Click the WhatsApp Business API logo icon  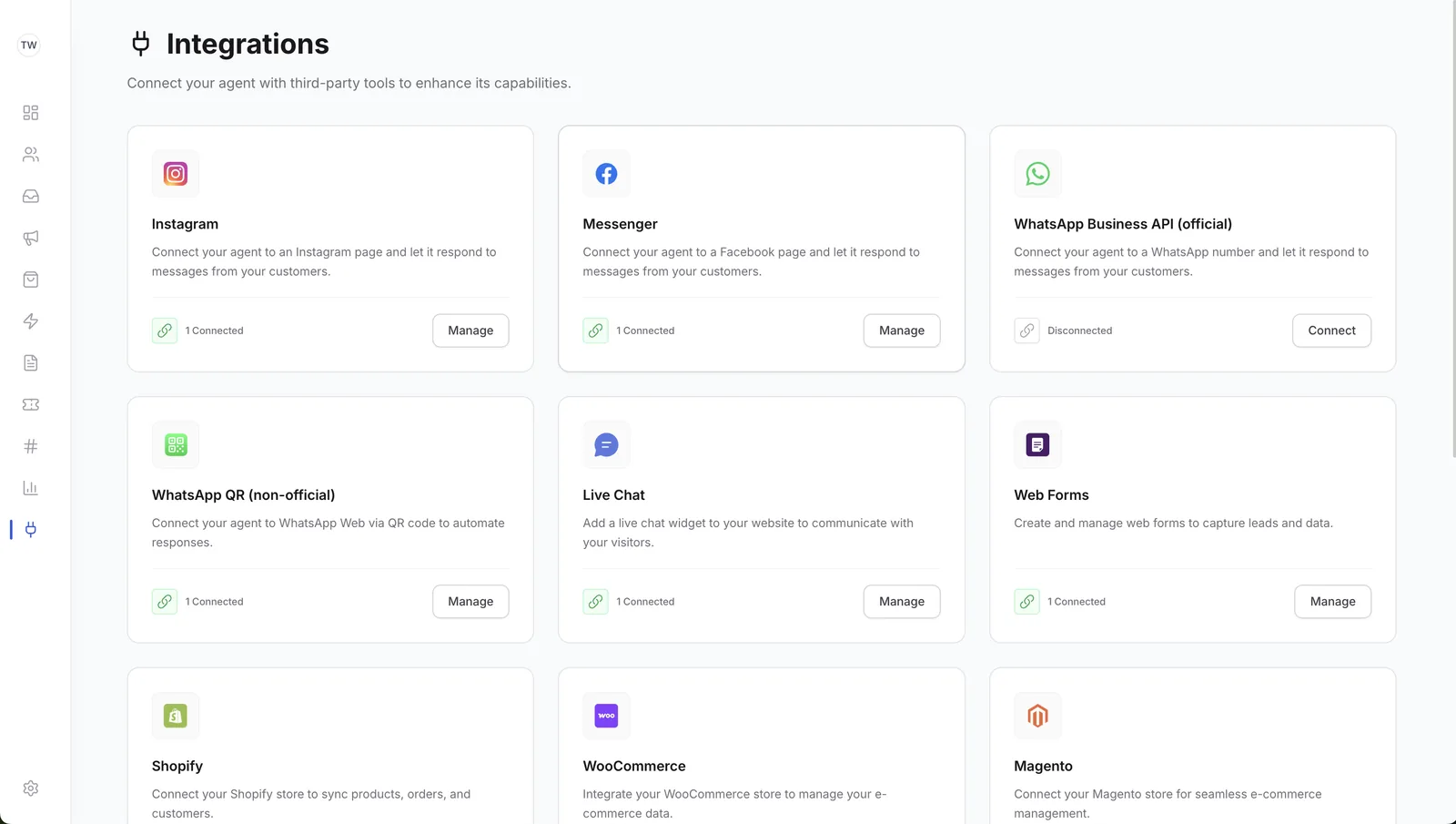coord(1037,174)
